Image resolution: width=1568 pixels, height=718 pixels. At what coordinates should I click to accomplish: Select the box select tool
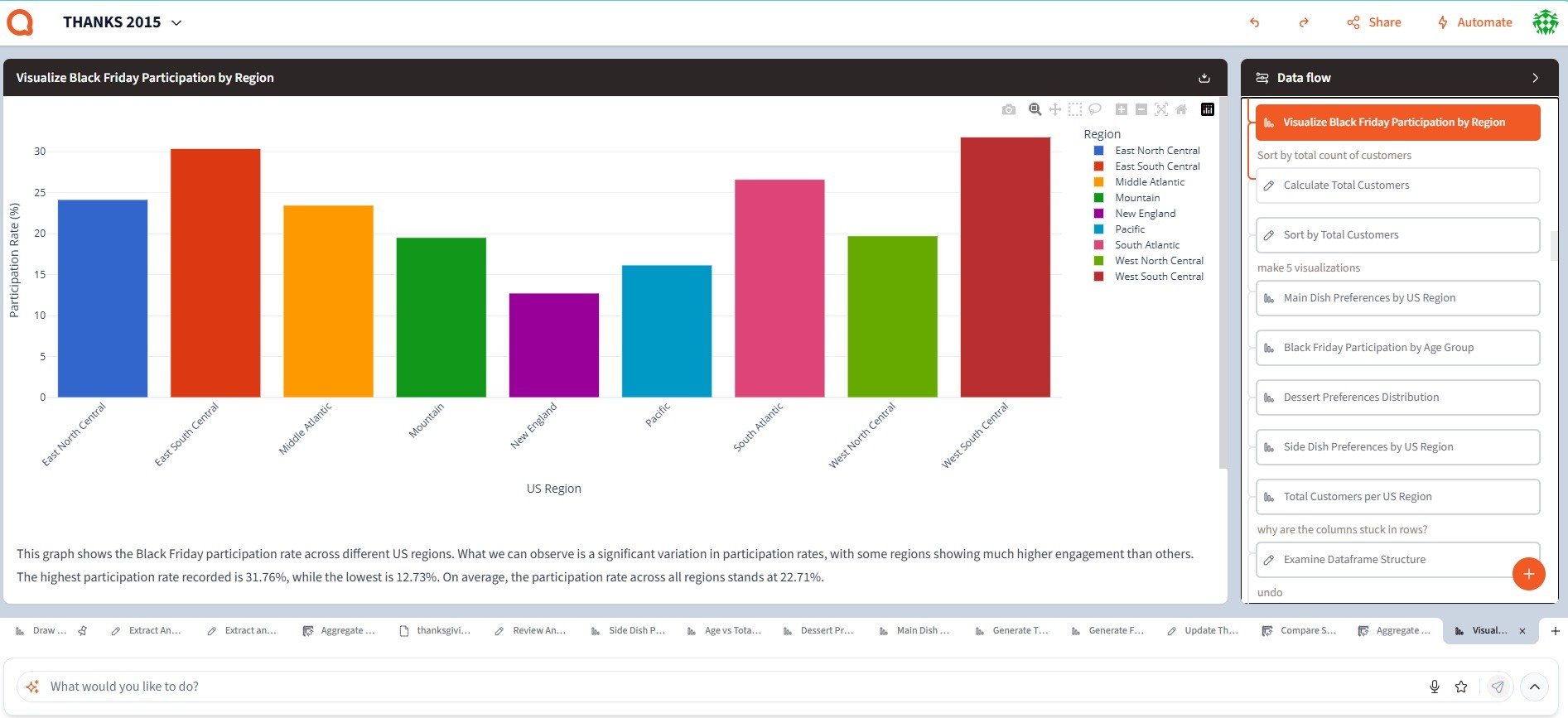pyautogui.click(x=1074, y=109)
